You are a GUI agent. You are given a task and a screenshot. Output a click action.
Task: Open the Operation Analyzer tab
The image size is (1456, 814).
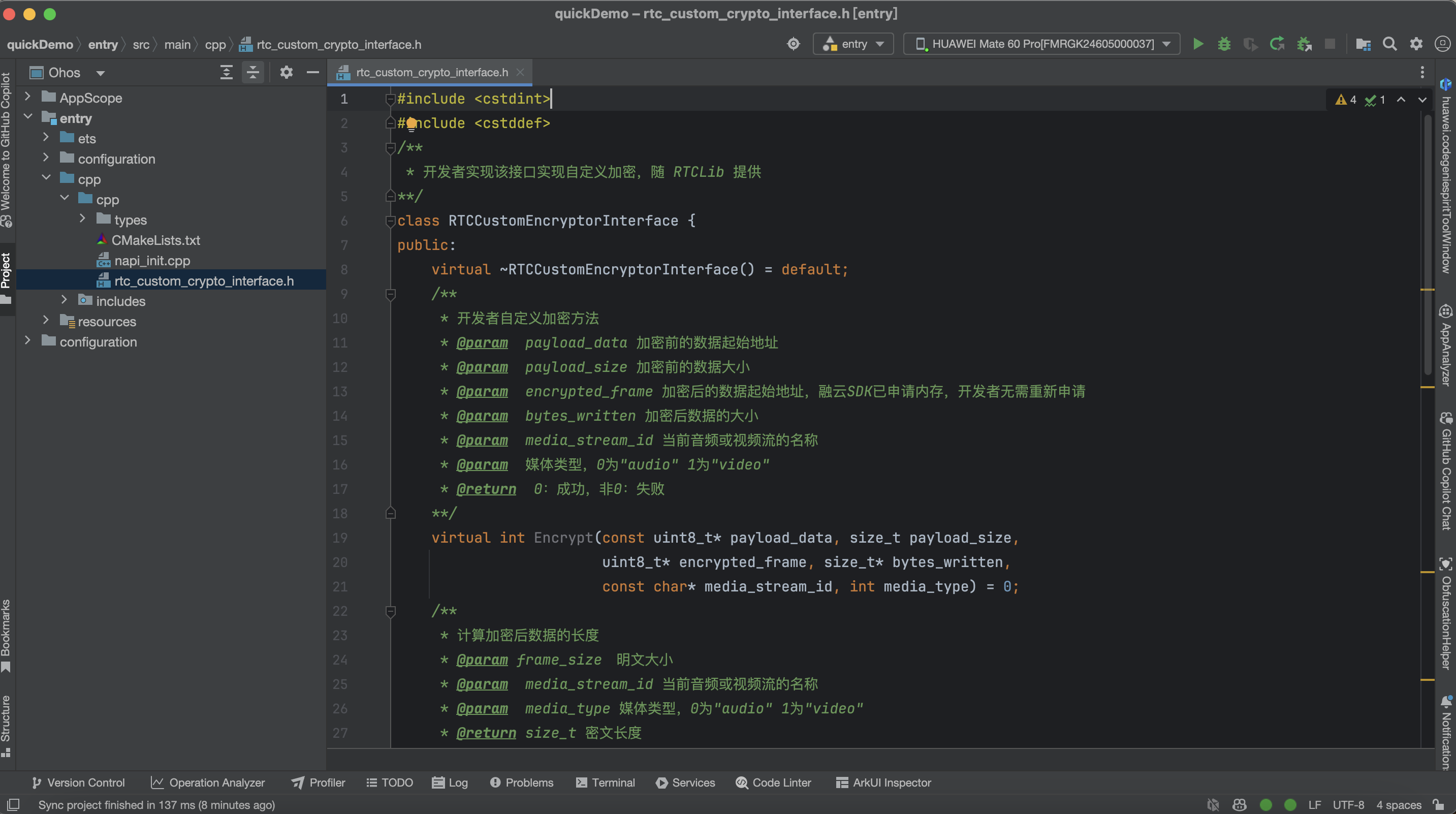[207, 783]
